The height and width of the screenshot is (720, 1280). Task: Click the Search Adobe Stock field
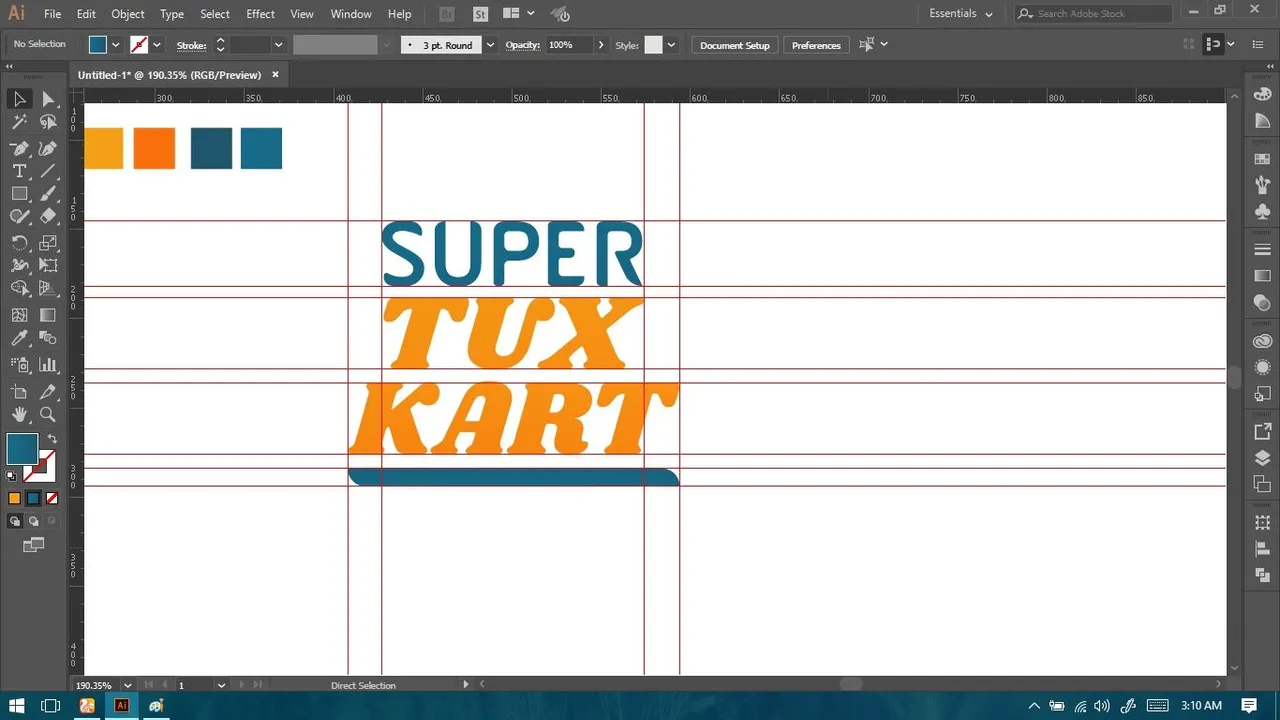coord(1092,14)
